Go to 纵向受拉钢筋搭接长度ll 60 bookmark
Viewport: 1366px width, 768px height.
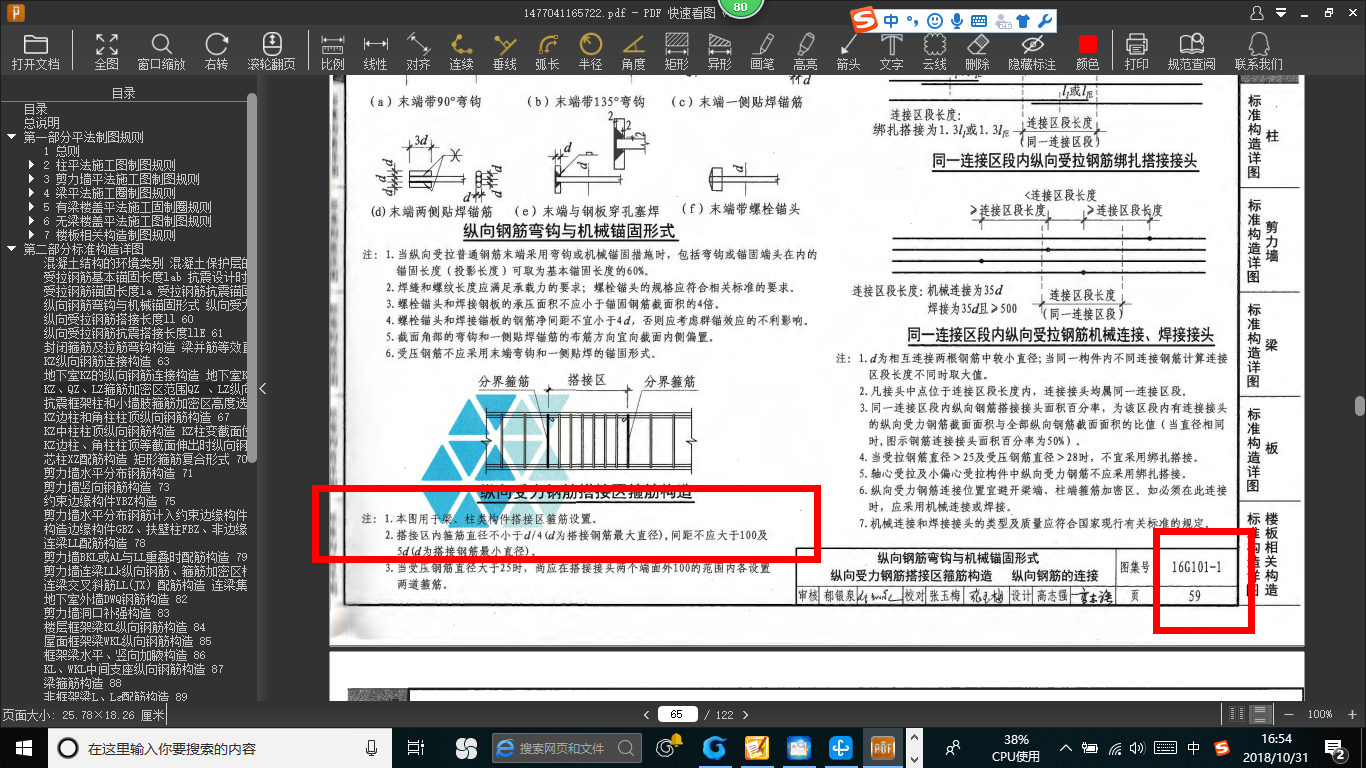(x=119, y=319)
